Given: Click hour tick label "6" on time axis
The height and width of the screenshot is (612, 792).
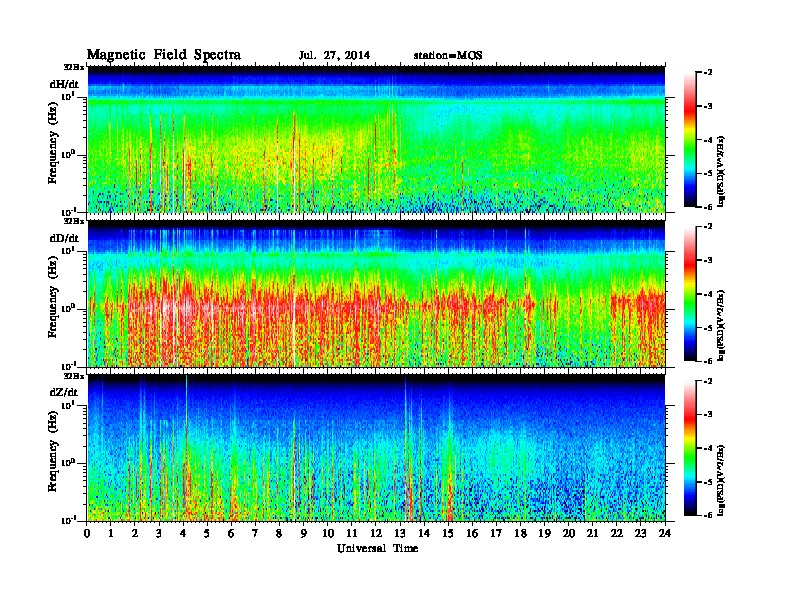Looking at the screenshot, I should coord(231,533).
